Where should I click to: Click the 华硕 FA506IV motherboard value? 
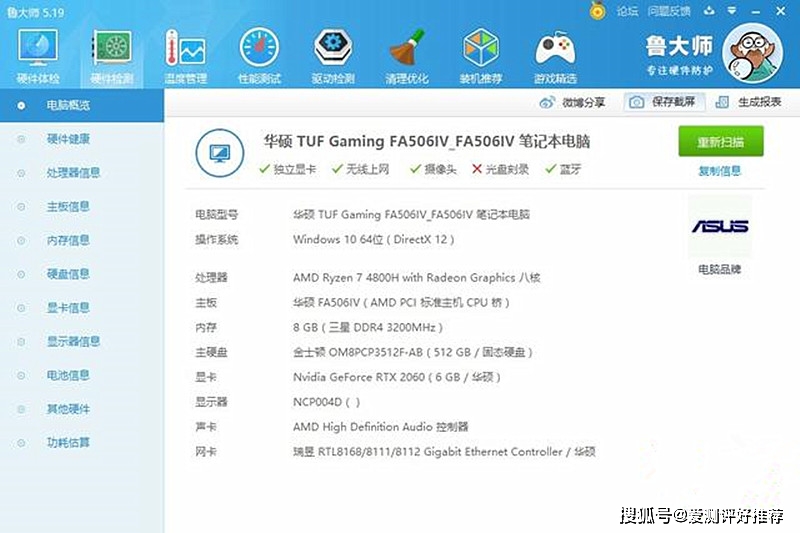click(x=401, y=302)
